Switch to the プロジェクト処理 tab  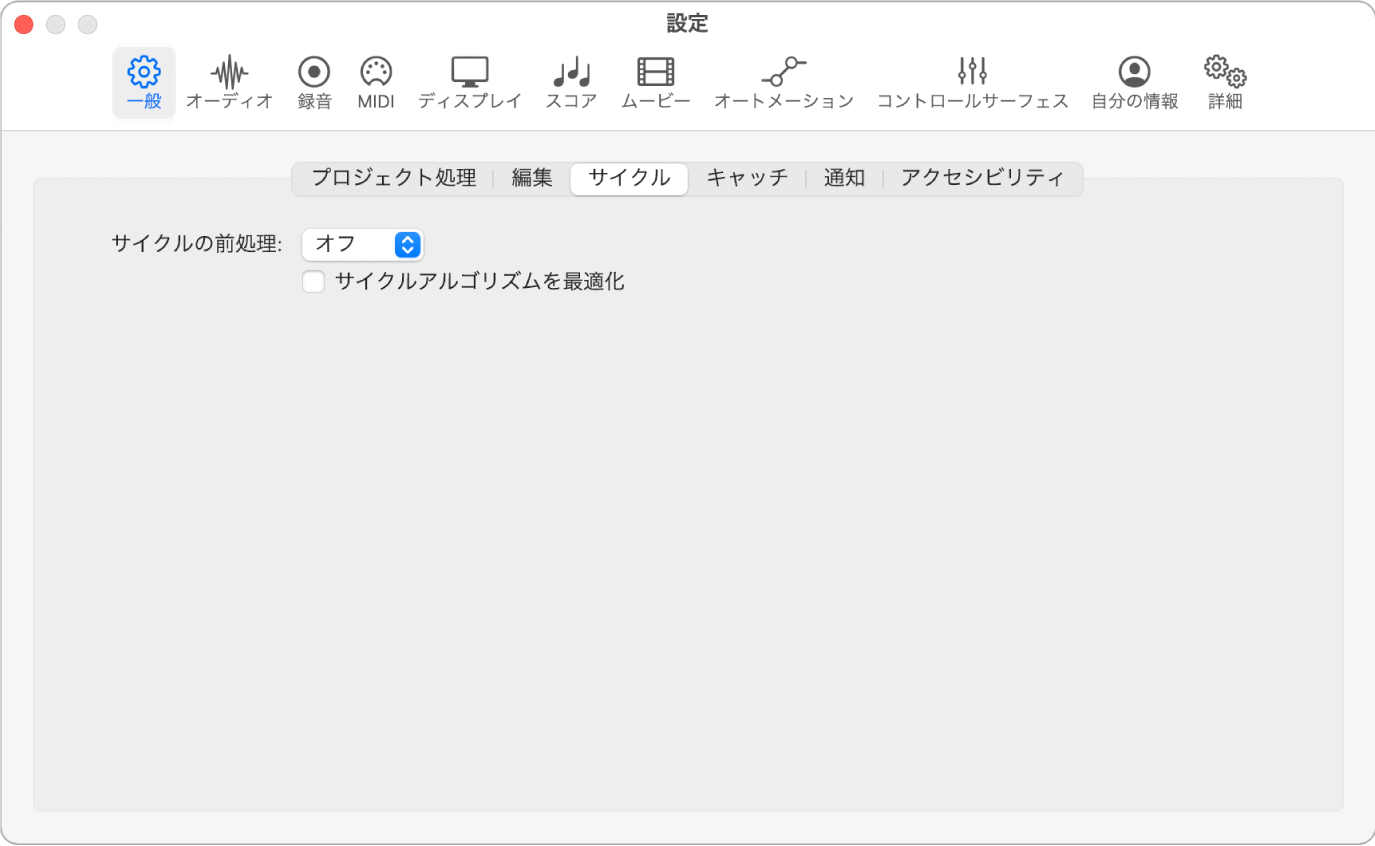tap(394, 179)
